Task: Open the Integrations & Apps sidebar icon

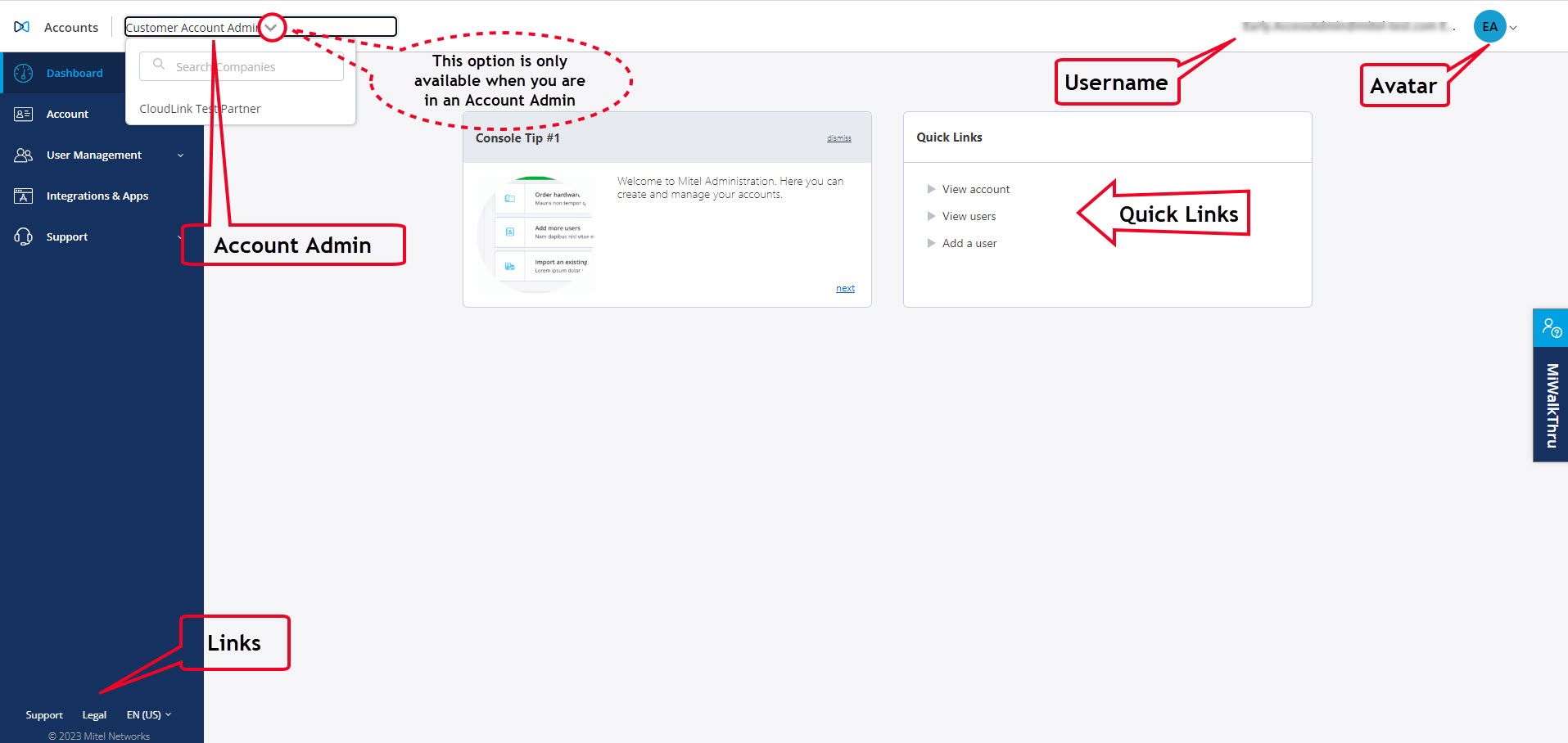Action: [x=23, y=195]
